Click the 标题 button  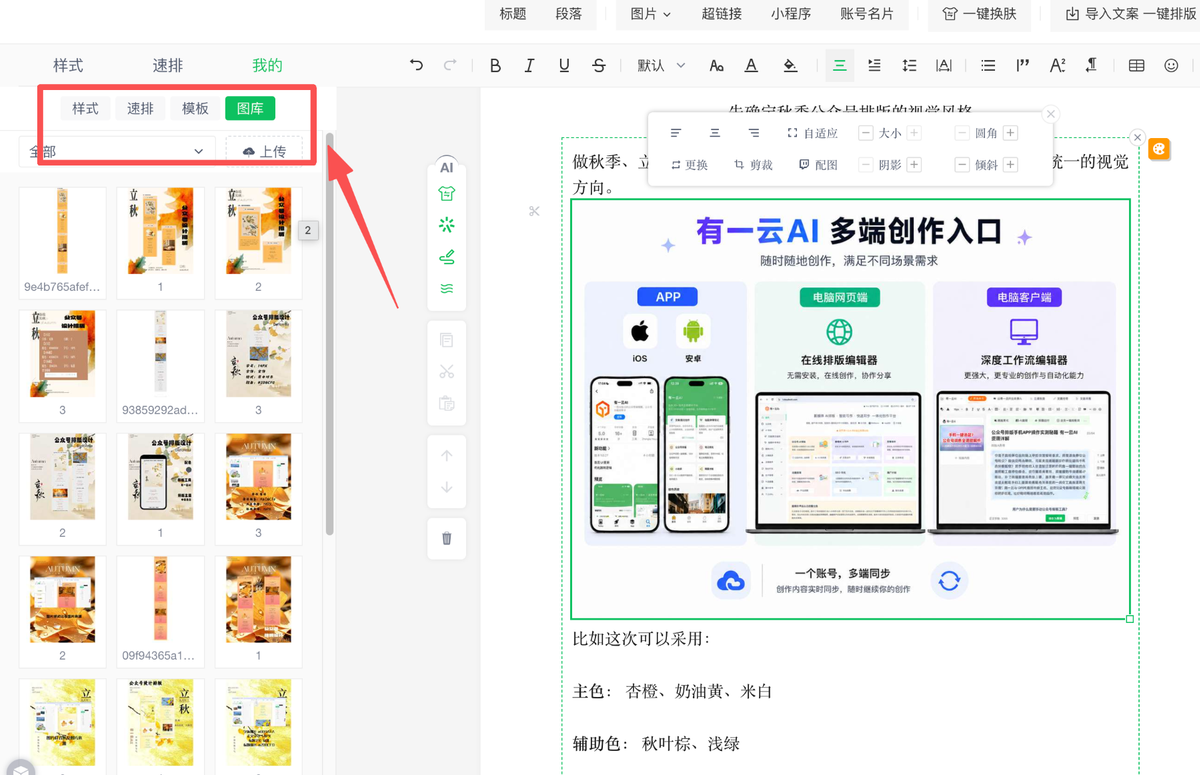coord(513,14)
